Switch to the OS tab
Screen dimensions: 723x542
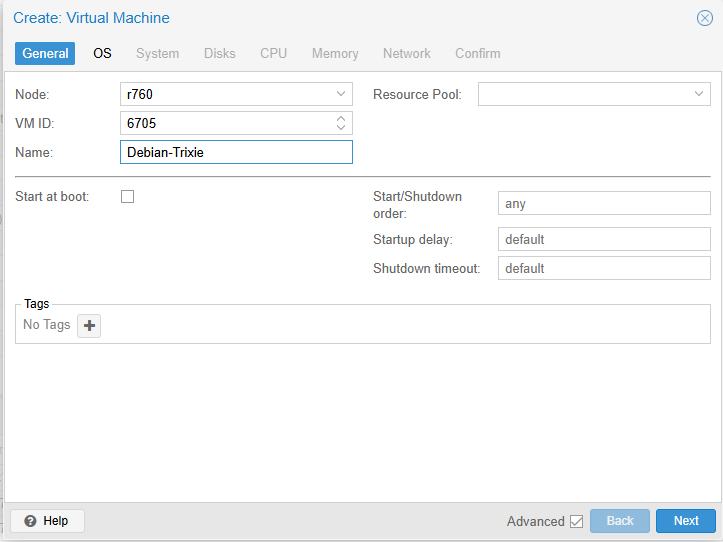click(x=102, y=53)
